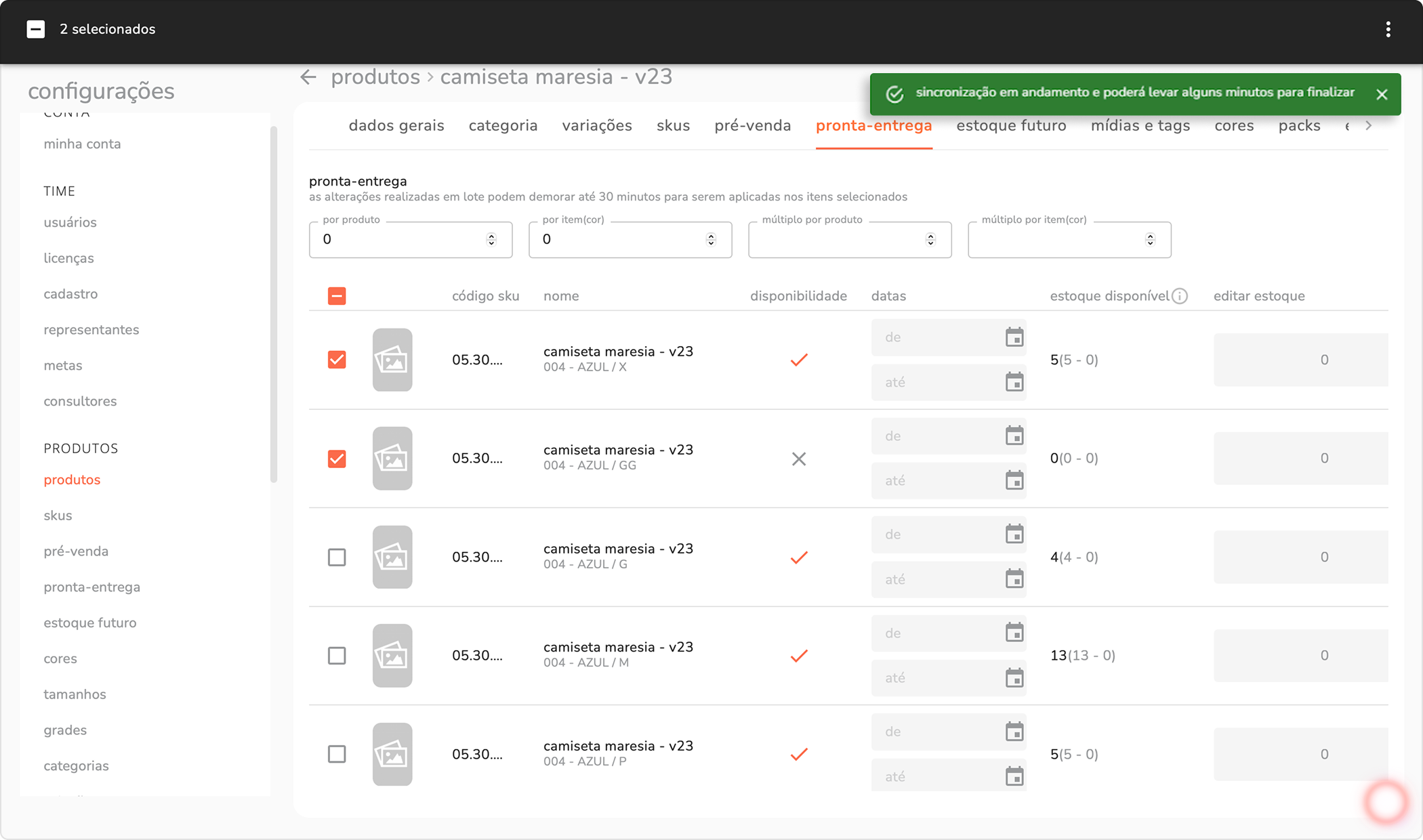Click the 'múltiplo por item(cor)' stepper arrows
The height and width of the screenshot is (840, 1423).
[1150, 240]
